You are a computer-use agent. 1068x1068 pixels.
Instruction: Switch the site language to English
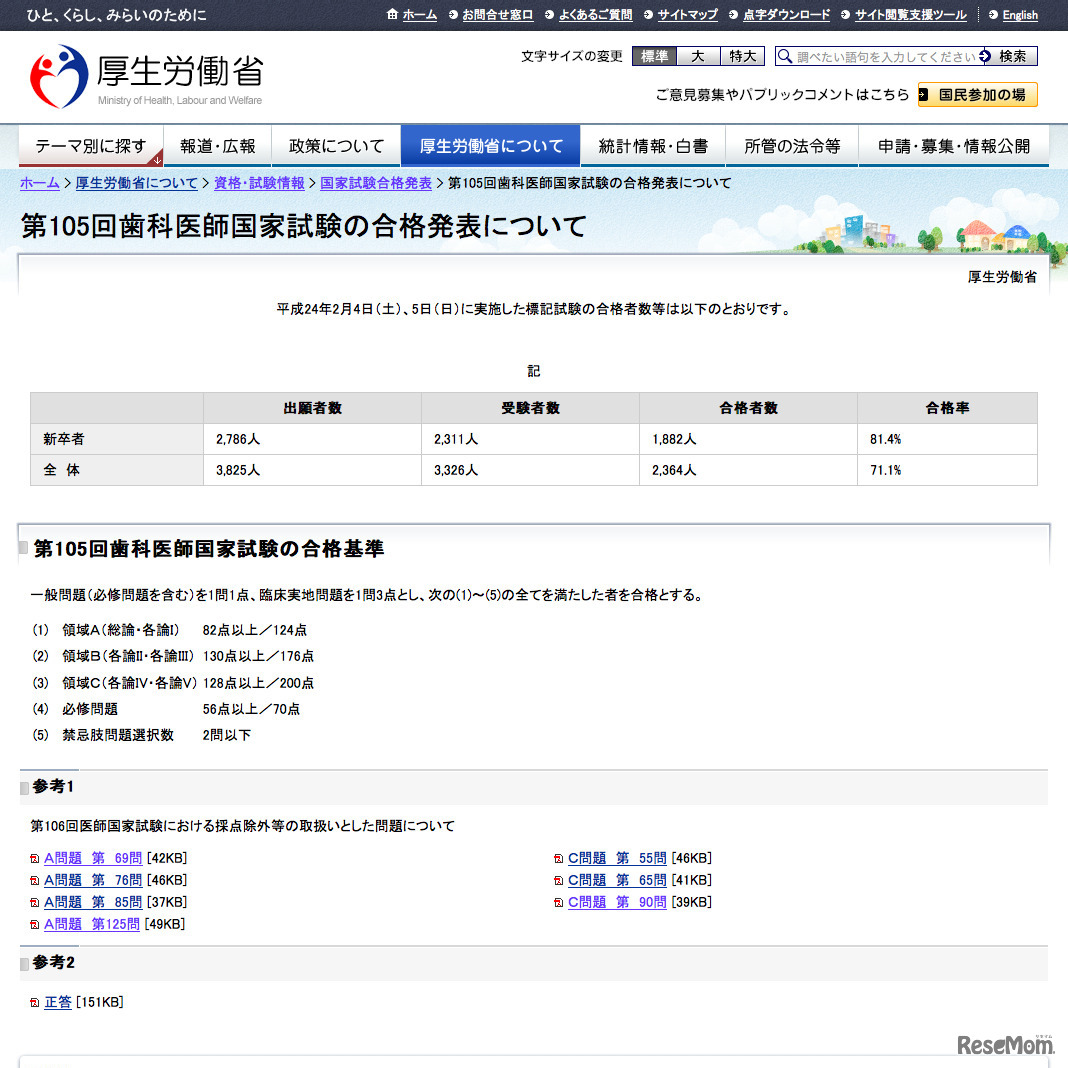(x=1020, y=15)
